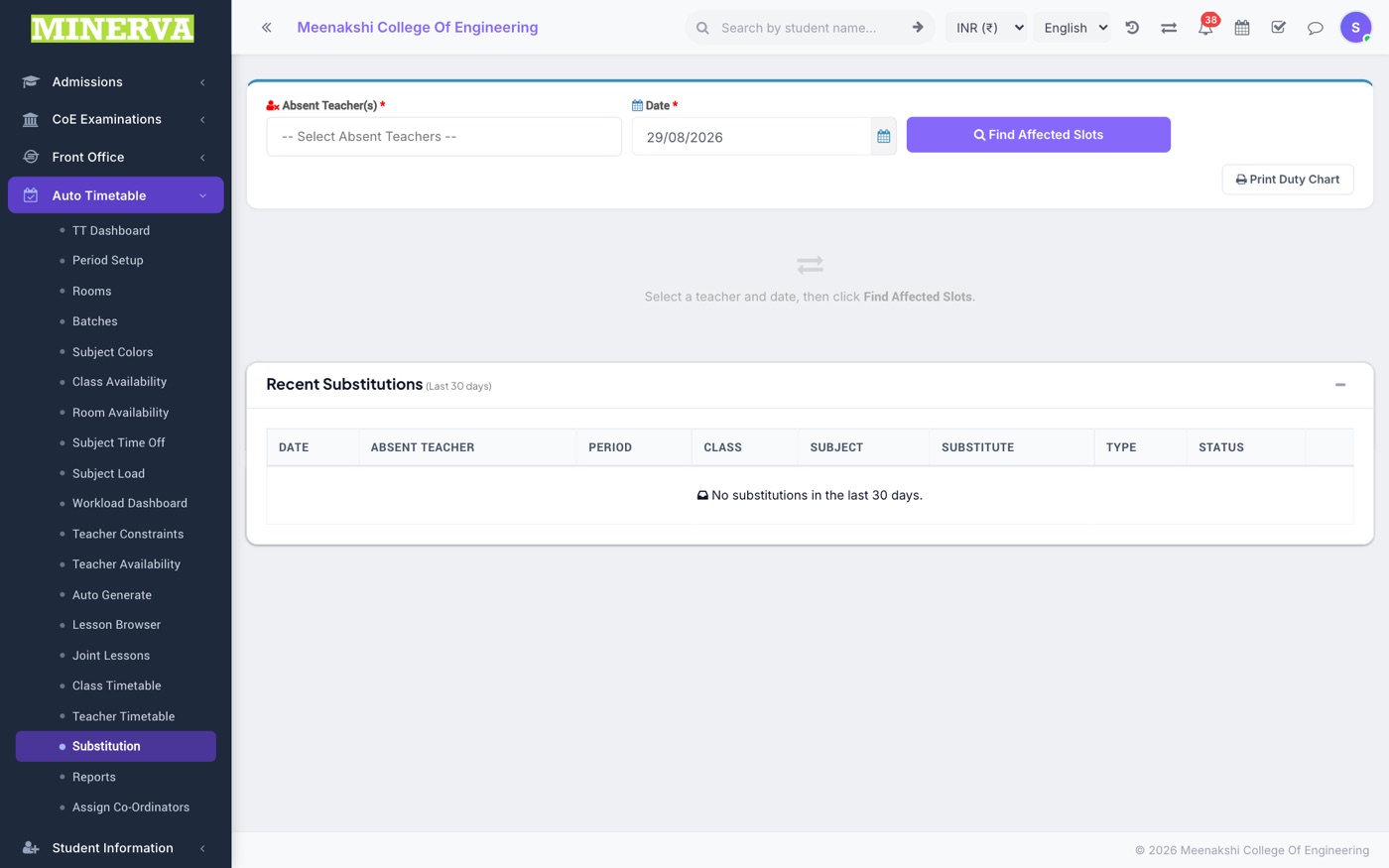This screenshot has width=1389, height=868.
Task: Click Meenakshi College Of Engineering title link
Action: (418, 28)
